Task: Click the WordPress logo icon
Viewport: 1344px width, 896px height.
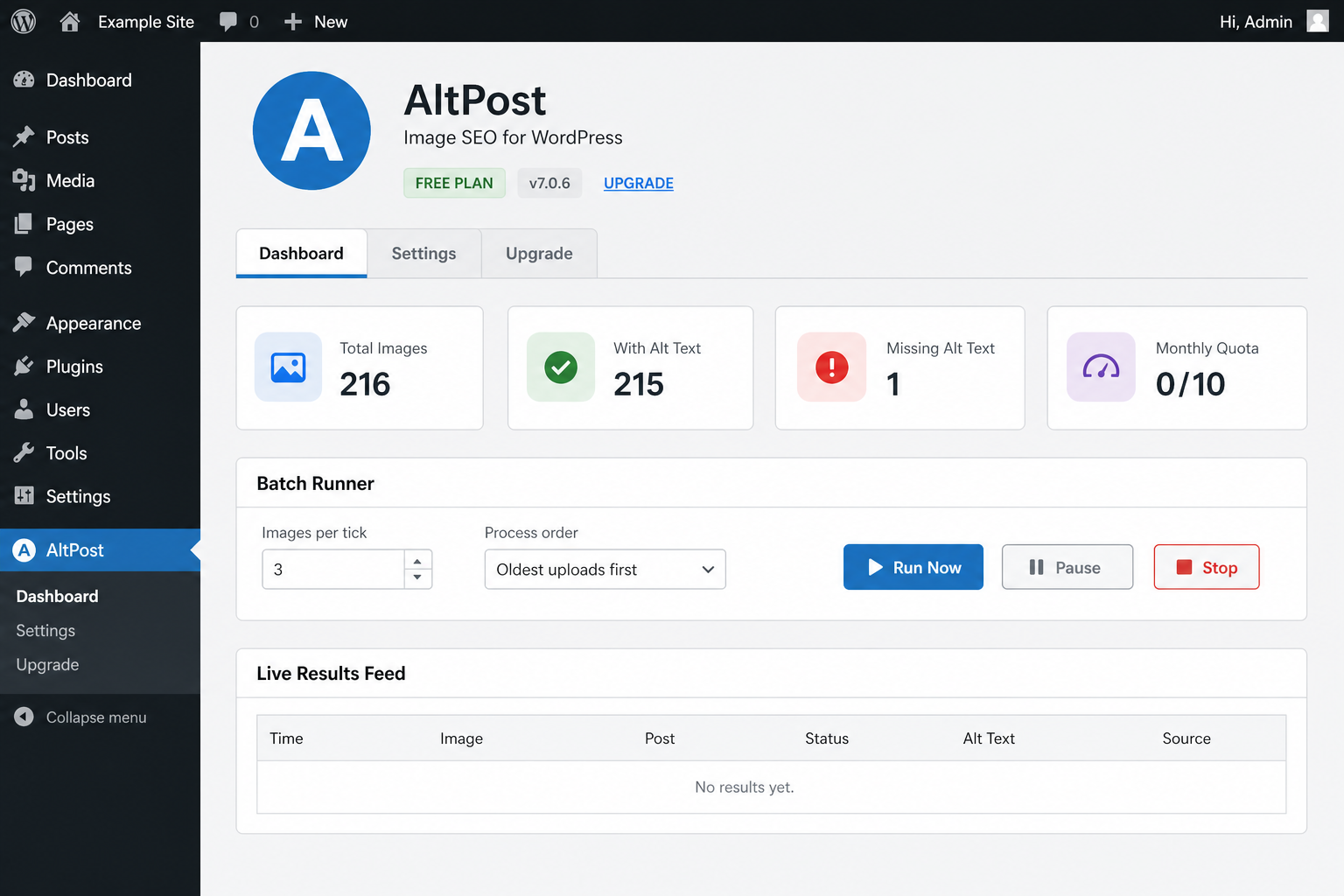Action: [x=24, y=21]
